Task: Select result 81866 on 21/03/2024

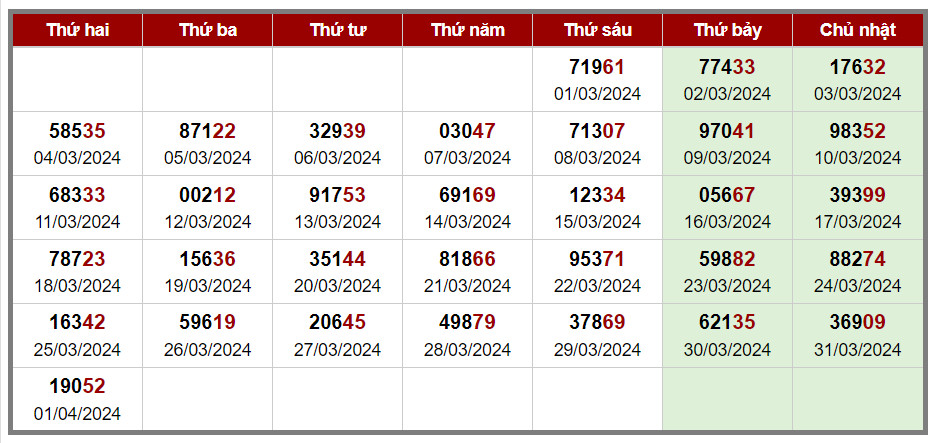Action: (x=468, y=272)
